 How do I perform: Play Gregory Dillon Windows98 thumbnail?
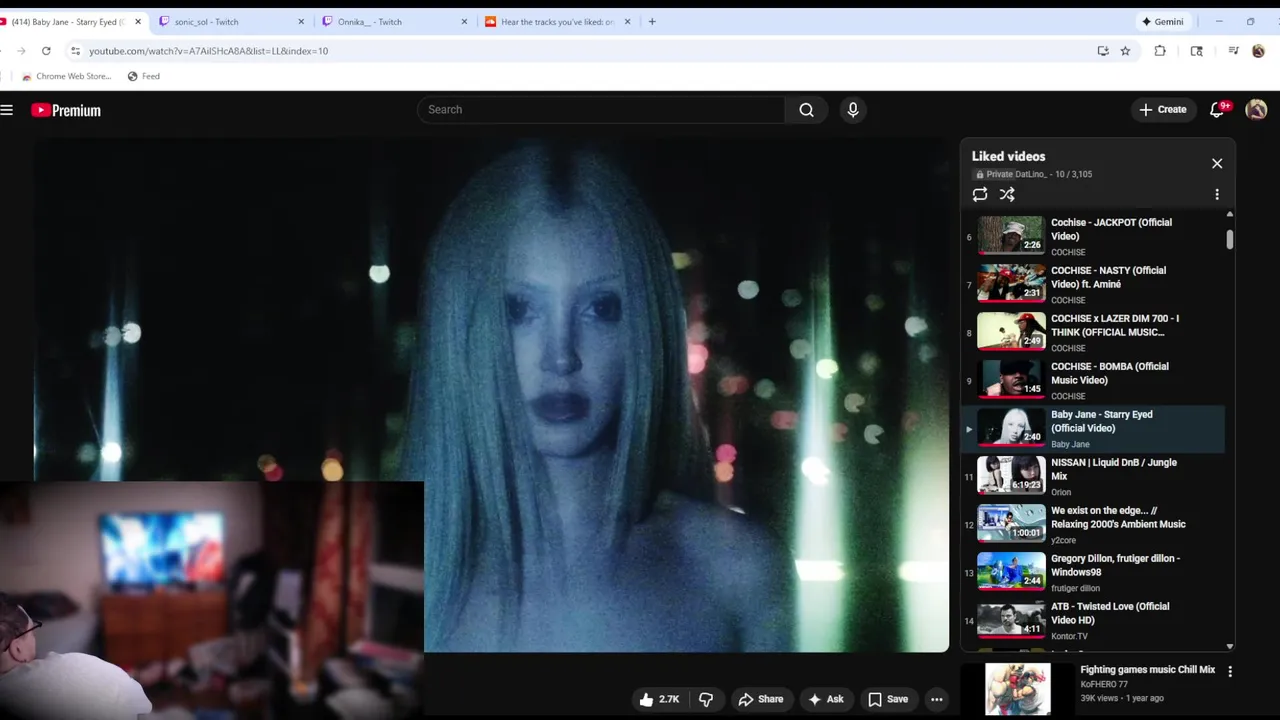1011,572
